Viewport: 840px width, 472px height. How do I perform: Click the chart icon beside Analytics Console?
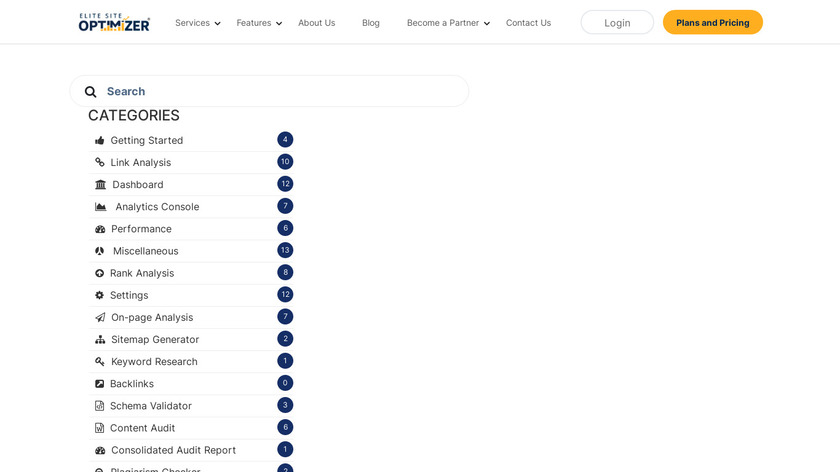(x=101, y=207)
